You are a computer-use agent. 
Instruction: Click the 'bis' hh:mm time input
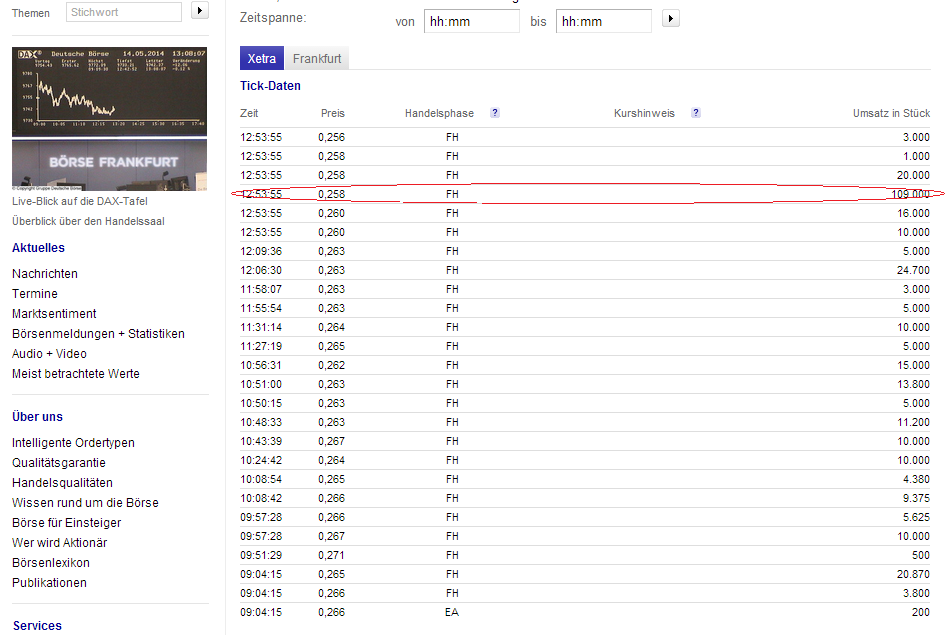[603, 21]
